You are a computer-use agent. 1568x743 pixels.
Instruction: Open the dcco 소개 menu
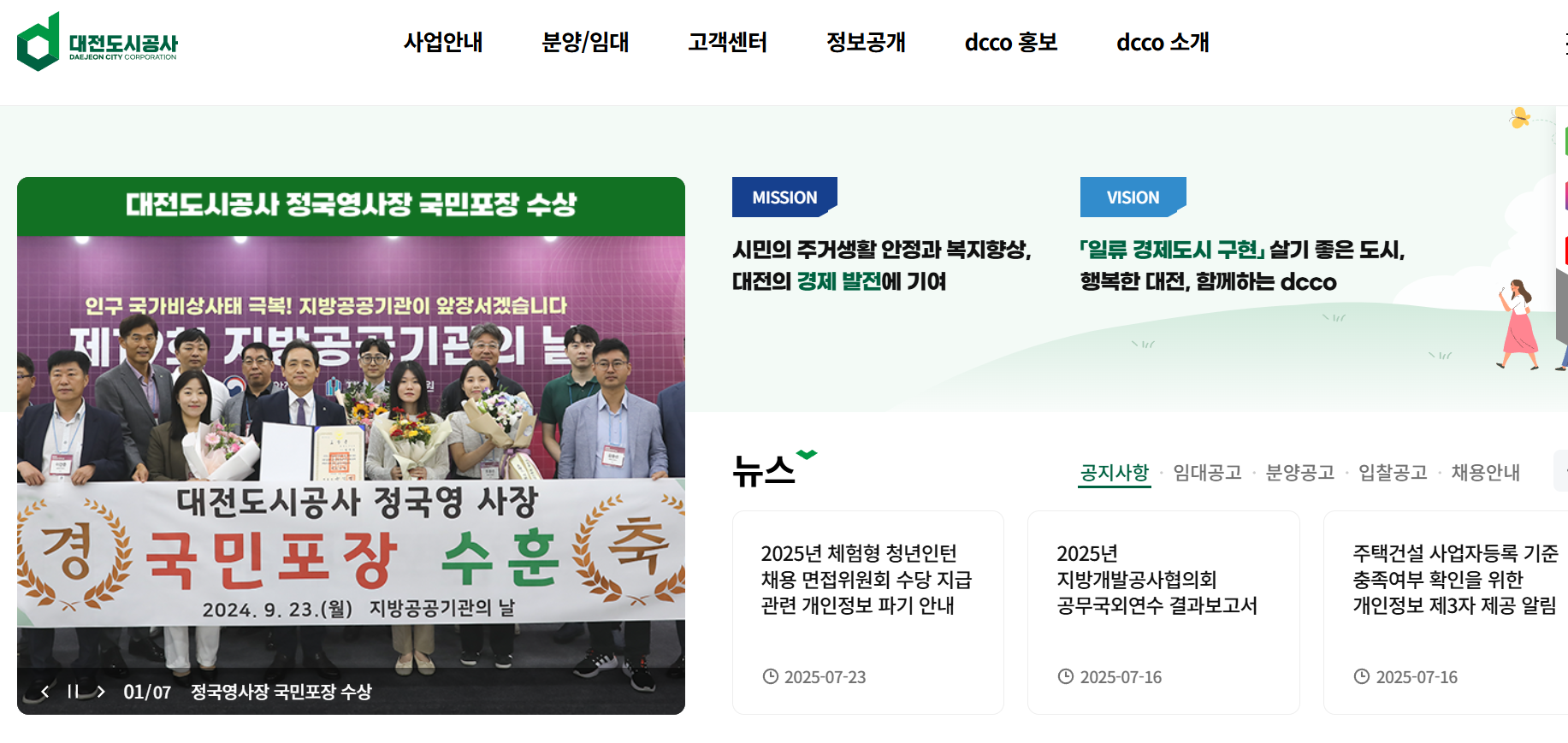[1163, 42]
